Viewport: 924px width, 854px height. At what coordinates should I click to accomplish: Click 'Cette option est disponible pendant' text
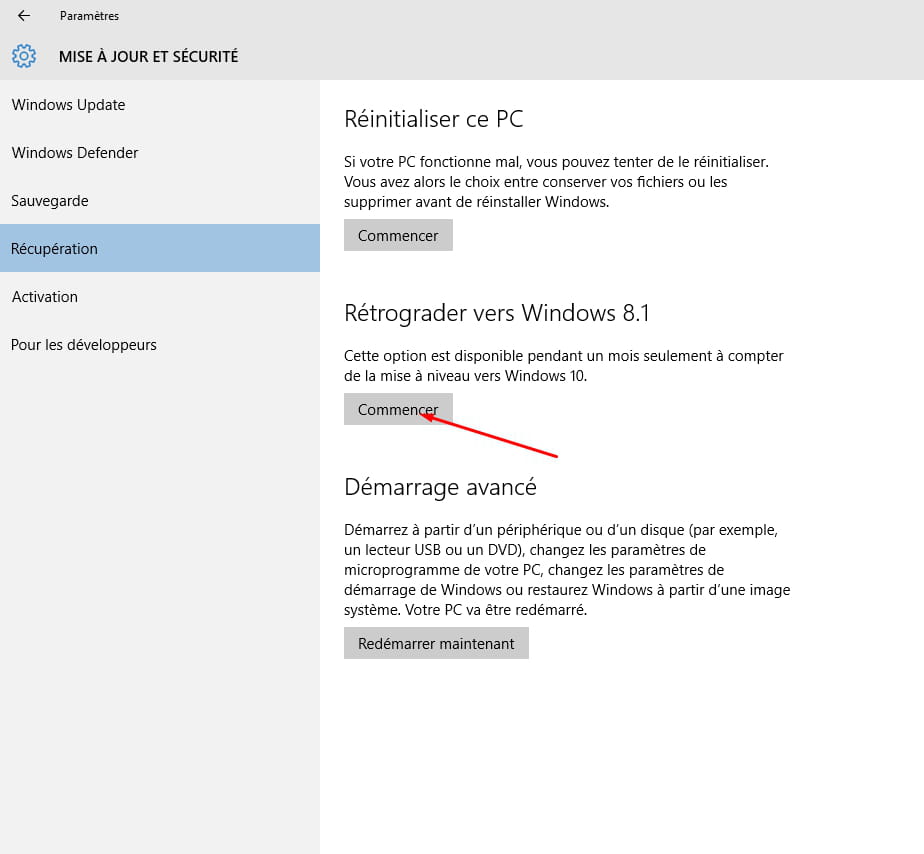[564, 365]
